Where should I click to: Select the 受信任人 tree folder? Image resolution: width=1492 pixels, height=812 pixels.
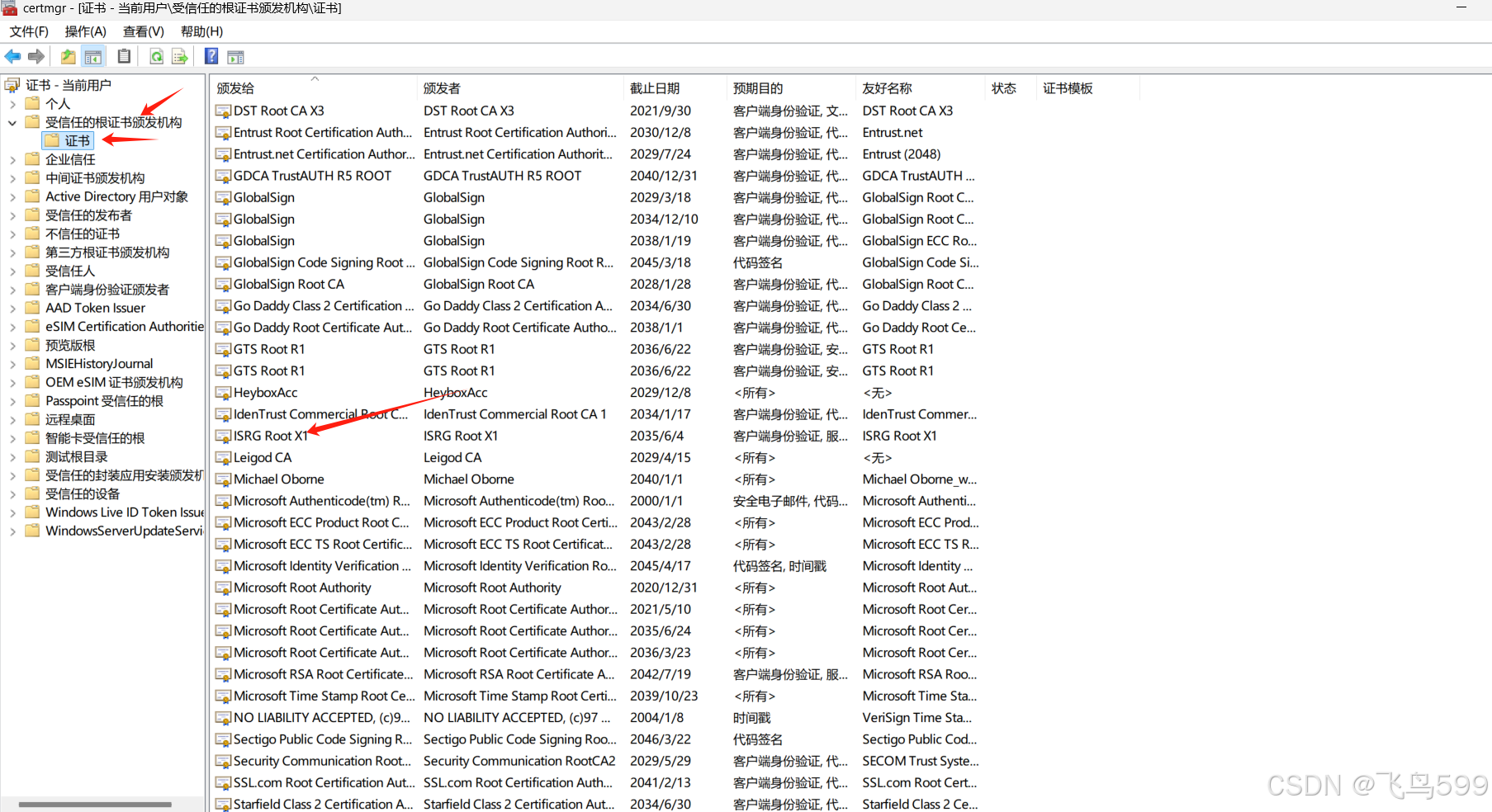tap(70, 271)
